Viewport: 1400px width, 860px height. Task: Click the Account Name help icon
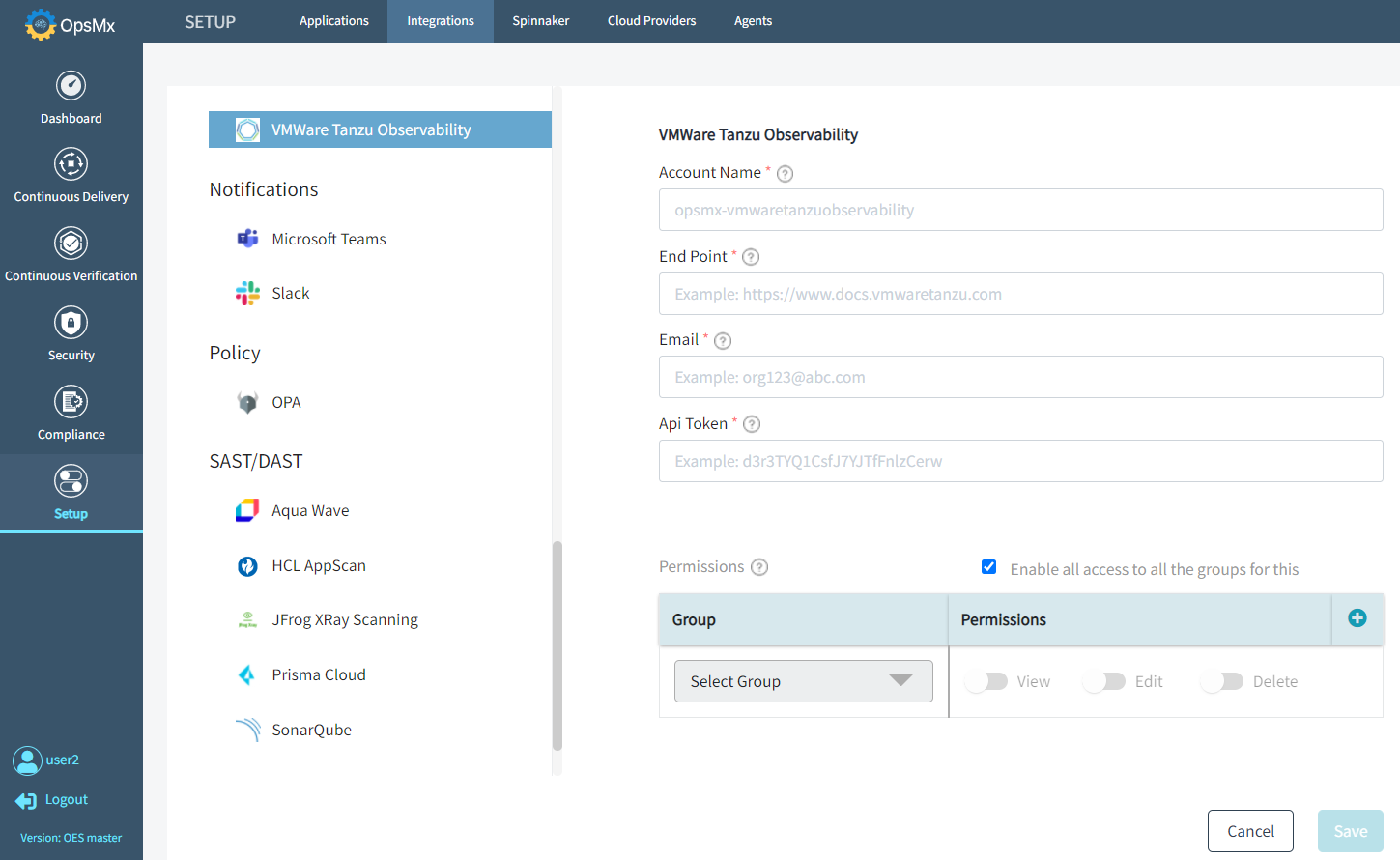tap(785, 173)
